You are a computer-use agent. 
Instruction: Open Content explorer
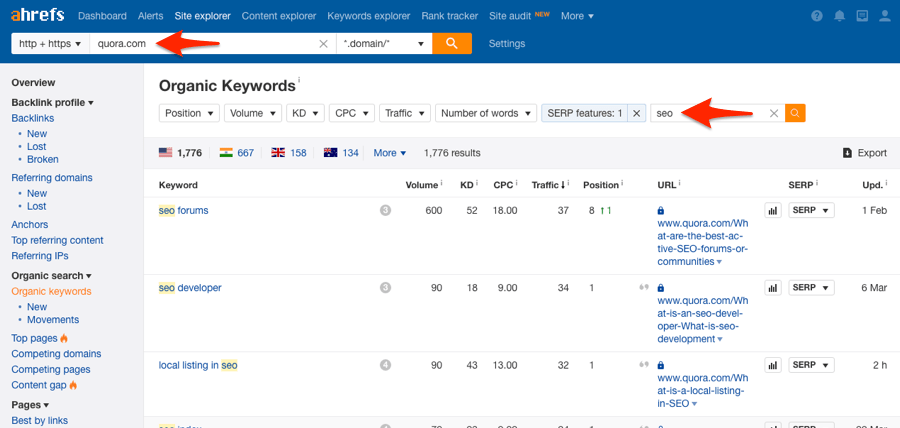[x=279, y=16]
